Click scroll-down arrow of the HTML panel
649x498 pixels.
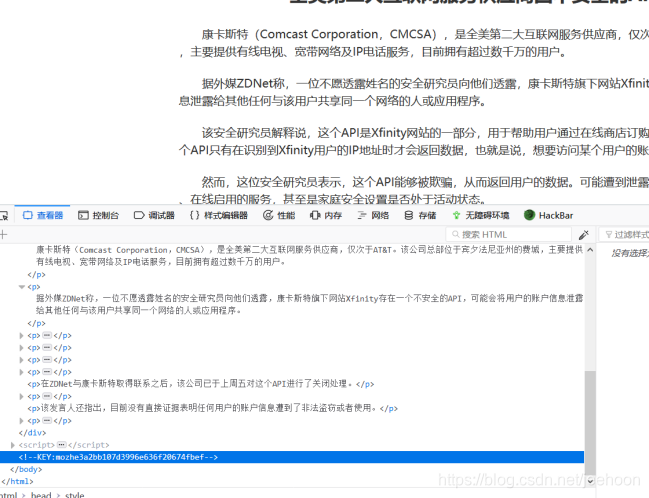click(x=590, y=481)
